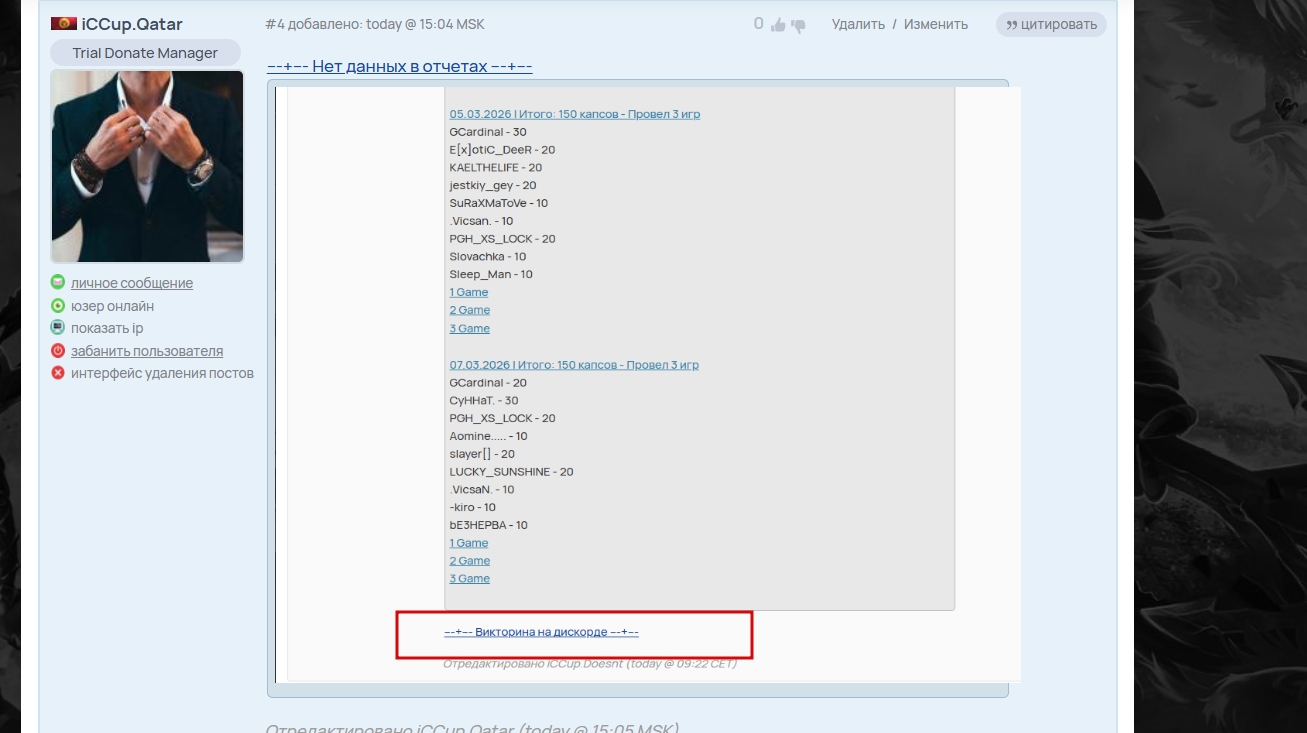Screen dimensions: 1307x733
Task: Select the text slayer[] - 20
Action: coord(482,454)
